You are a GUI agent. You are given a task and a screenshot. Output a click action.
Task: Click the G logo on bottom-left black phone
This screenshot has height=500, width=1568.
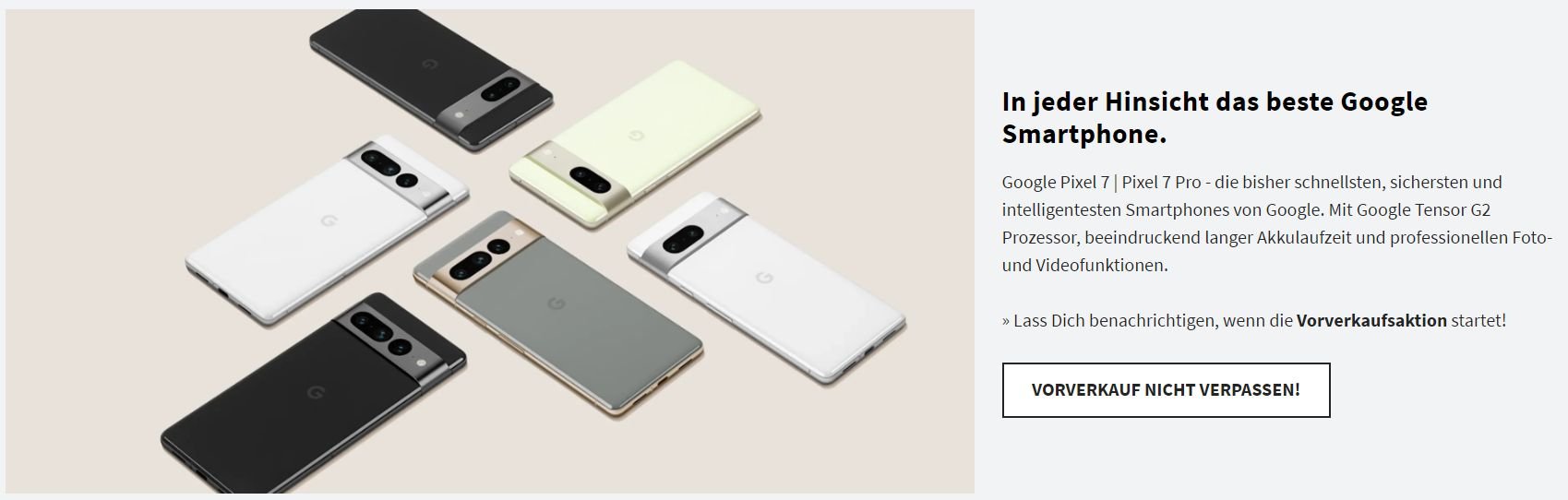[x=316, y=392]
